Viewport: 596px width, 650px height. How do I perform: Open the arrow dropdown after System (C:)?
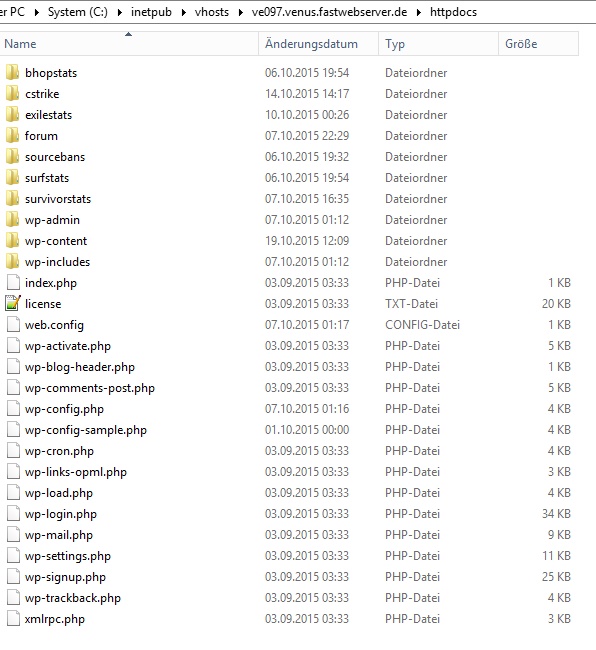(119, 12)
